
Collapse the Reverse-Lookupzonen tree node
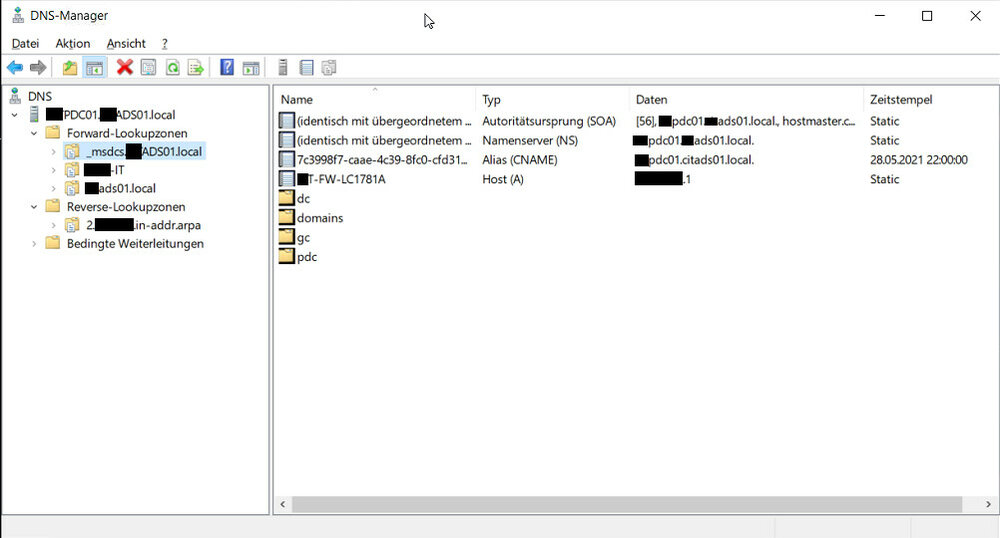[x=34, y=207]
